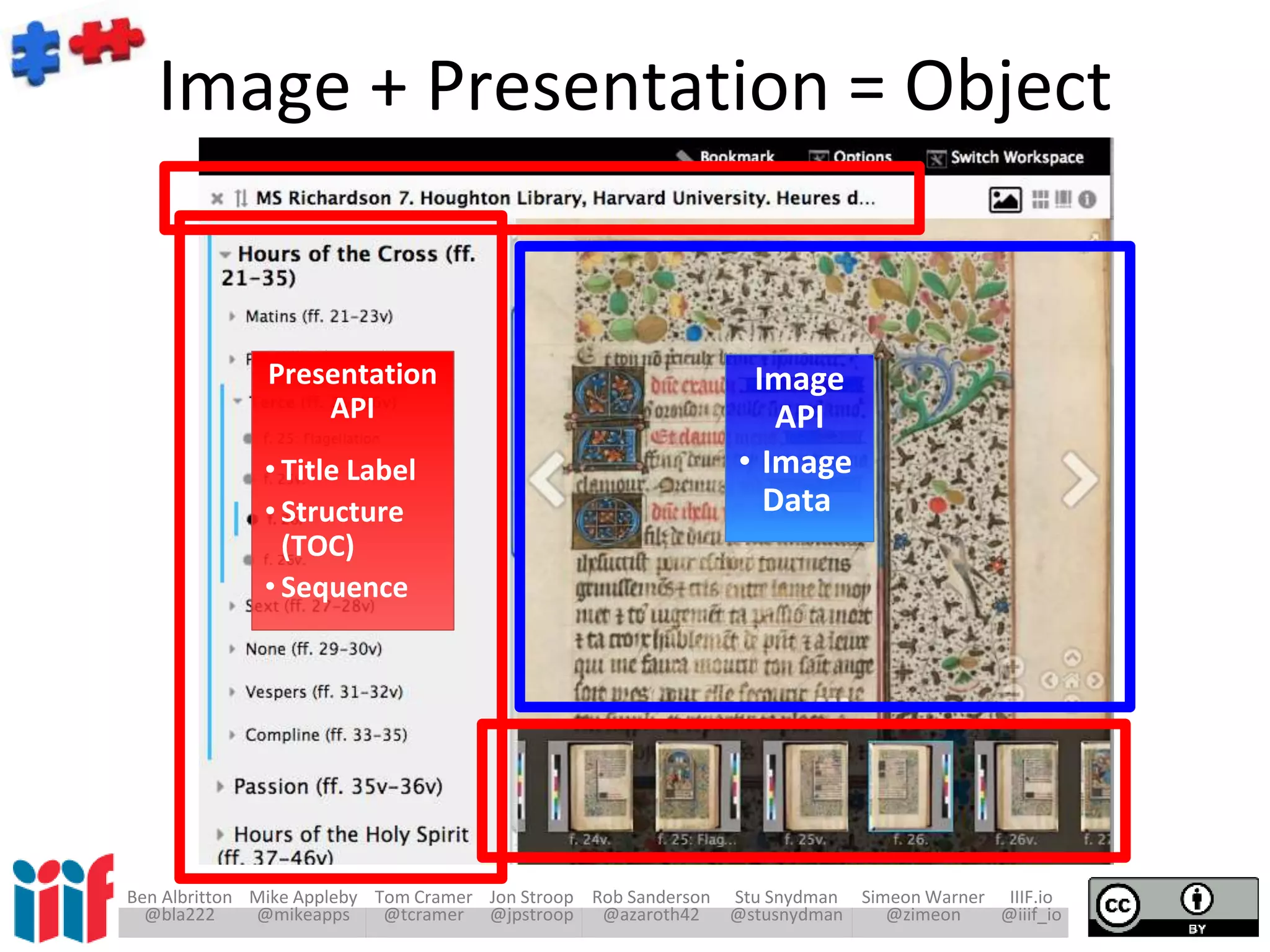Click the IIIF logo
Viewport: 1270px width, 952px height.
(x=64, y=899)
